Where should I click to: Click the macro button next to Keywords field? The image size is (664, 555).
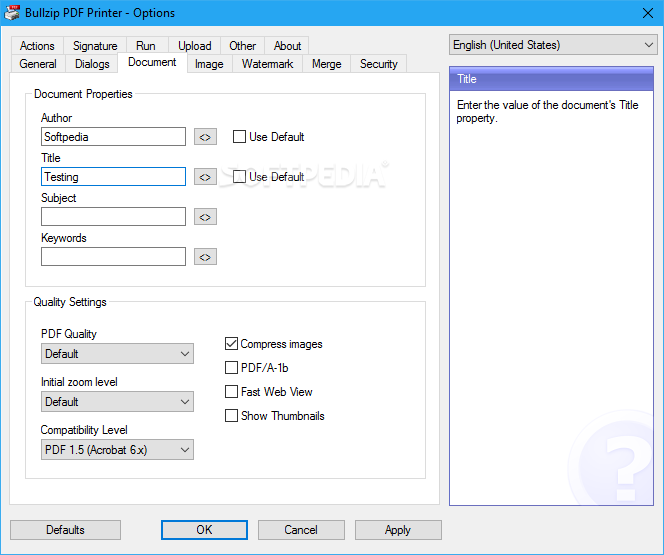205,257
